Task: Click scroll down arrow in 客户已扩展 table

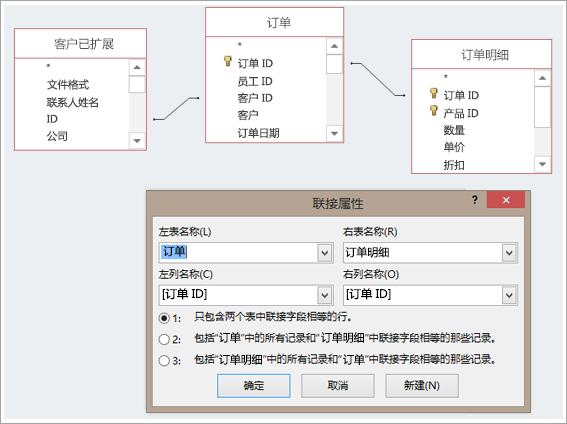Action: pyautogui.click(x=137, y=141)
